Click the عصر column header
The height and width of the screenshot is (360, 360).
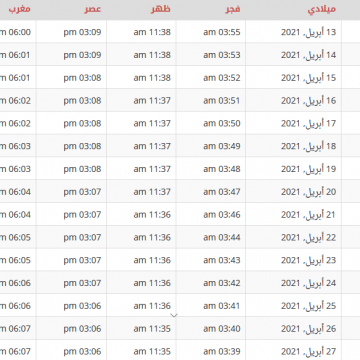pos(92,9)
